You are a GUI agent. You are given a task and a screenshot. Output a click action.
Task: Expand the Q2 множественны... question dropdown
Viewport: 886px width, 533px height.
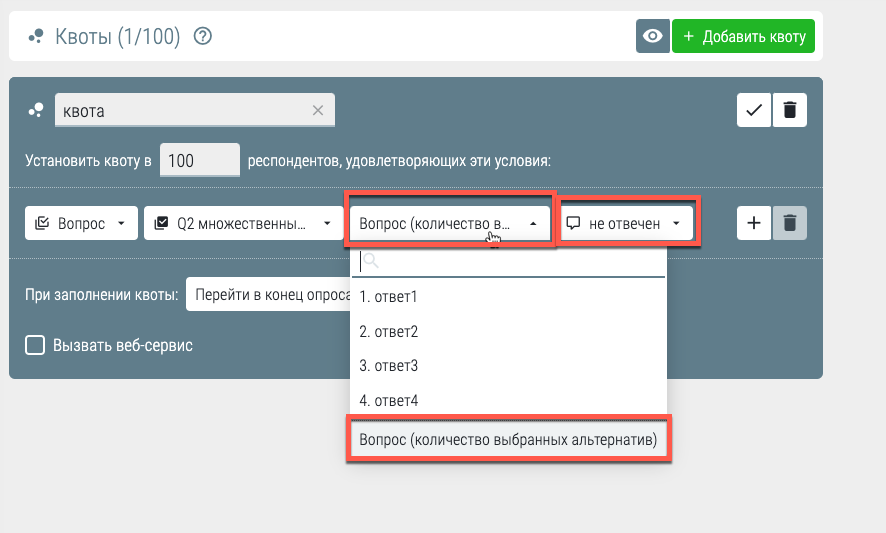[x=244, y=223]
